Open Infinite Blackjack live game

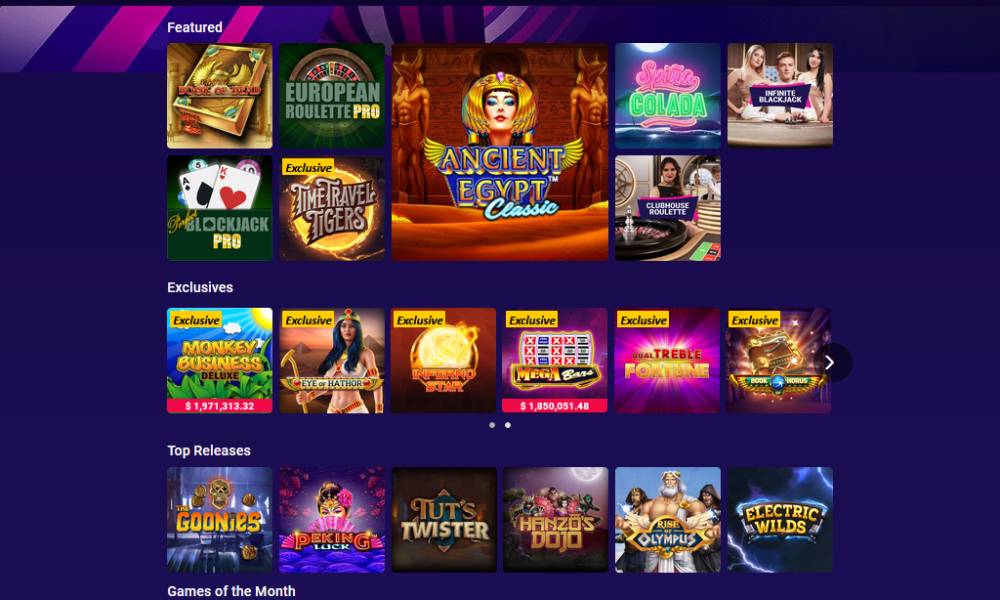coord(780,96)
